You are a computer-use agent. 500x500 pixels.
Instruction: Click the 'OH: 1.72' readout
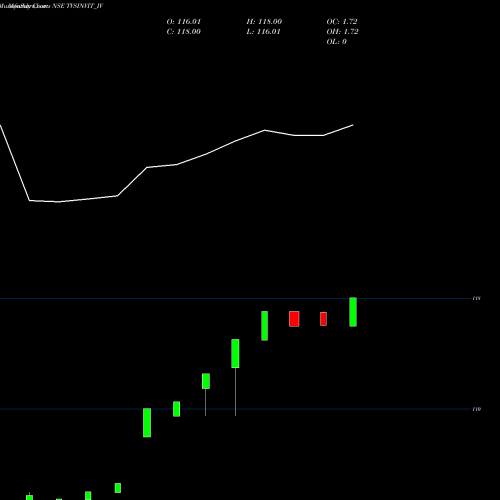(343, 32)
